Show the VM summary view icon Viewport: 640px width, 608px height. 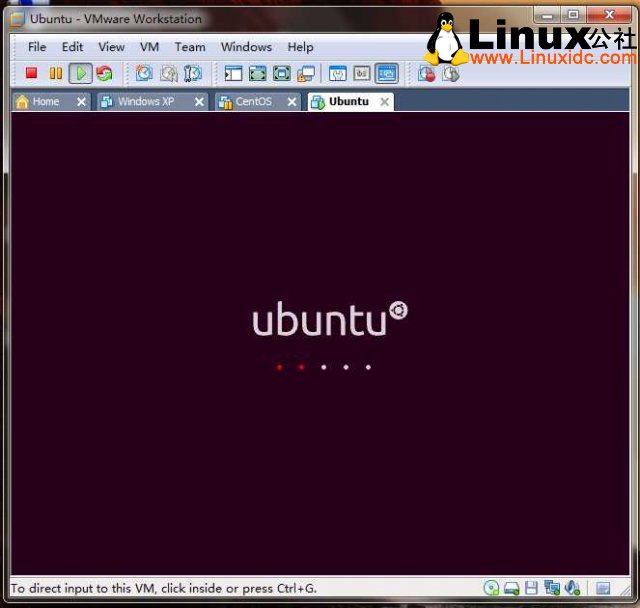338,73
